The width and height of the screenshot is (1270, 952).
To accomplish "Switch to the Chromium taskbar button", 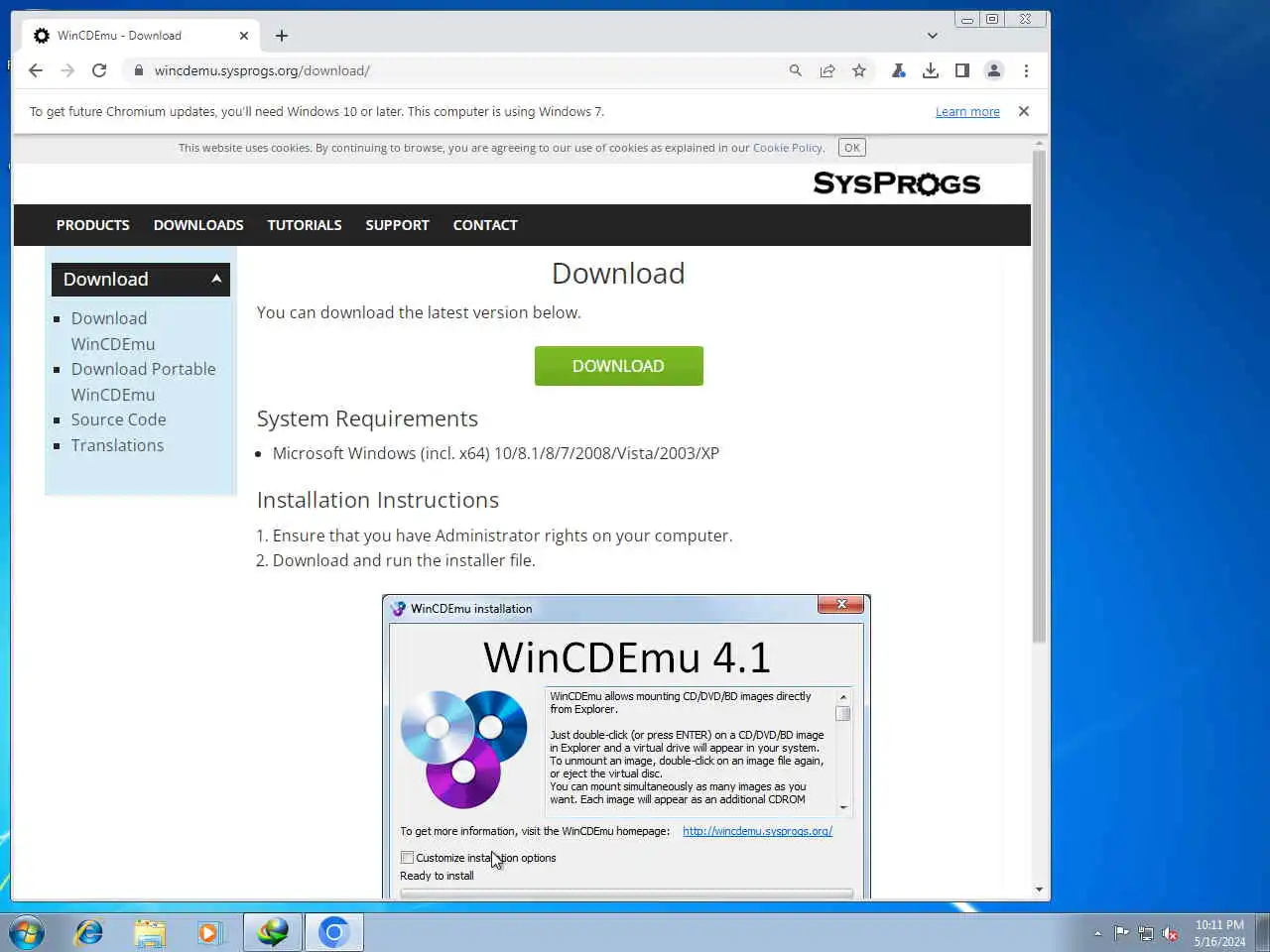I will coord(334,933).
